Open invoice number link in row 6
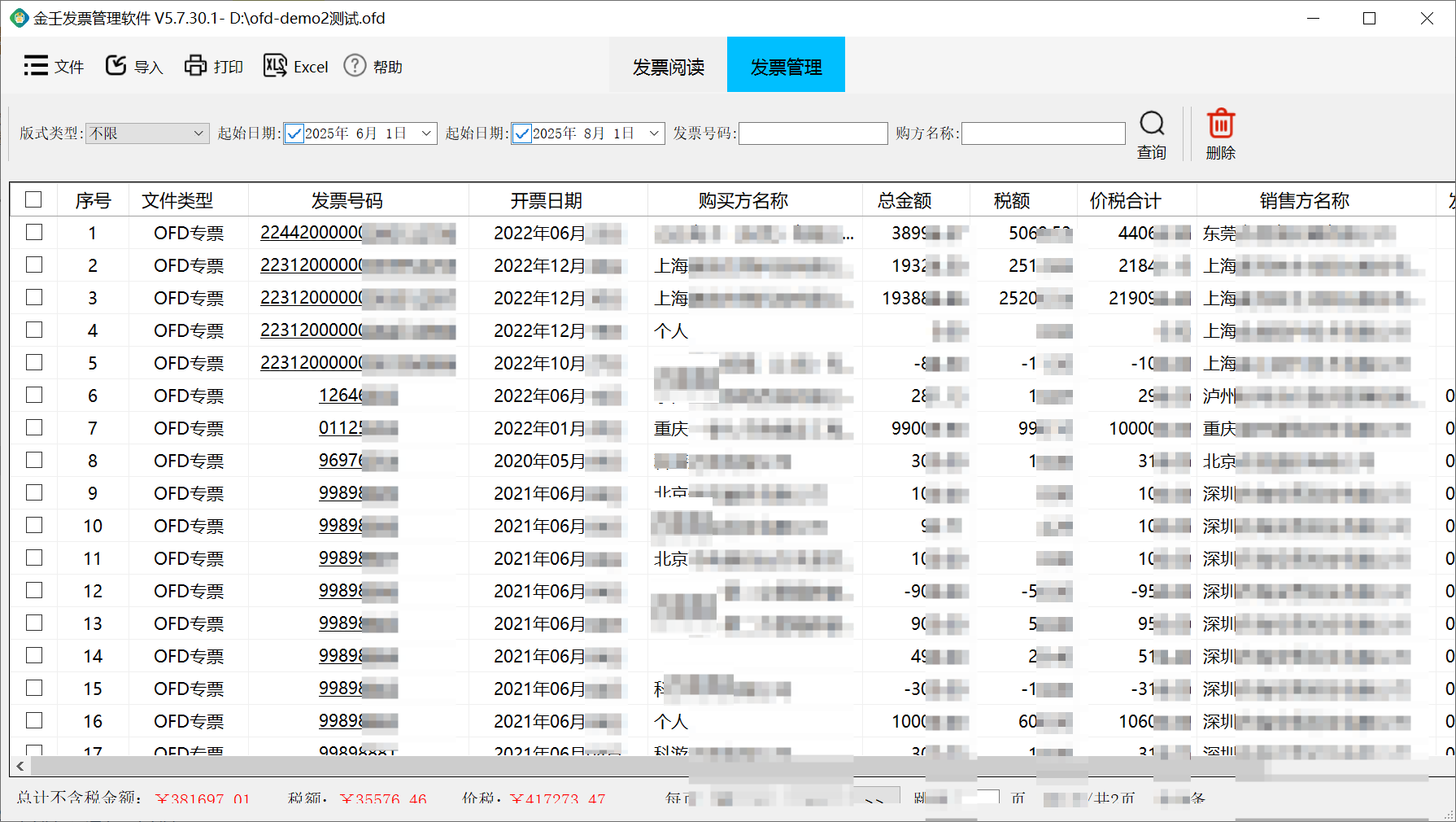1456x822 pixels. click(x=341, y=396)
